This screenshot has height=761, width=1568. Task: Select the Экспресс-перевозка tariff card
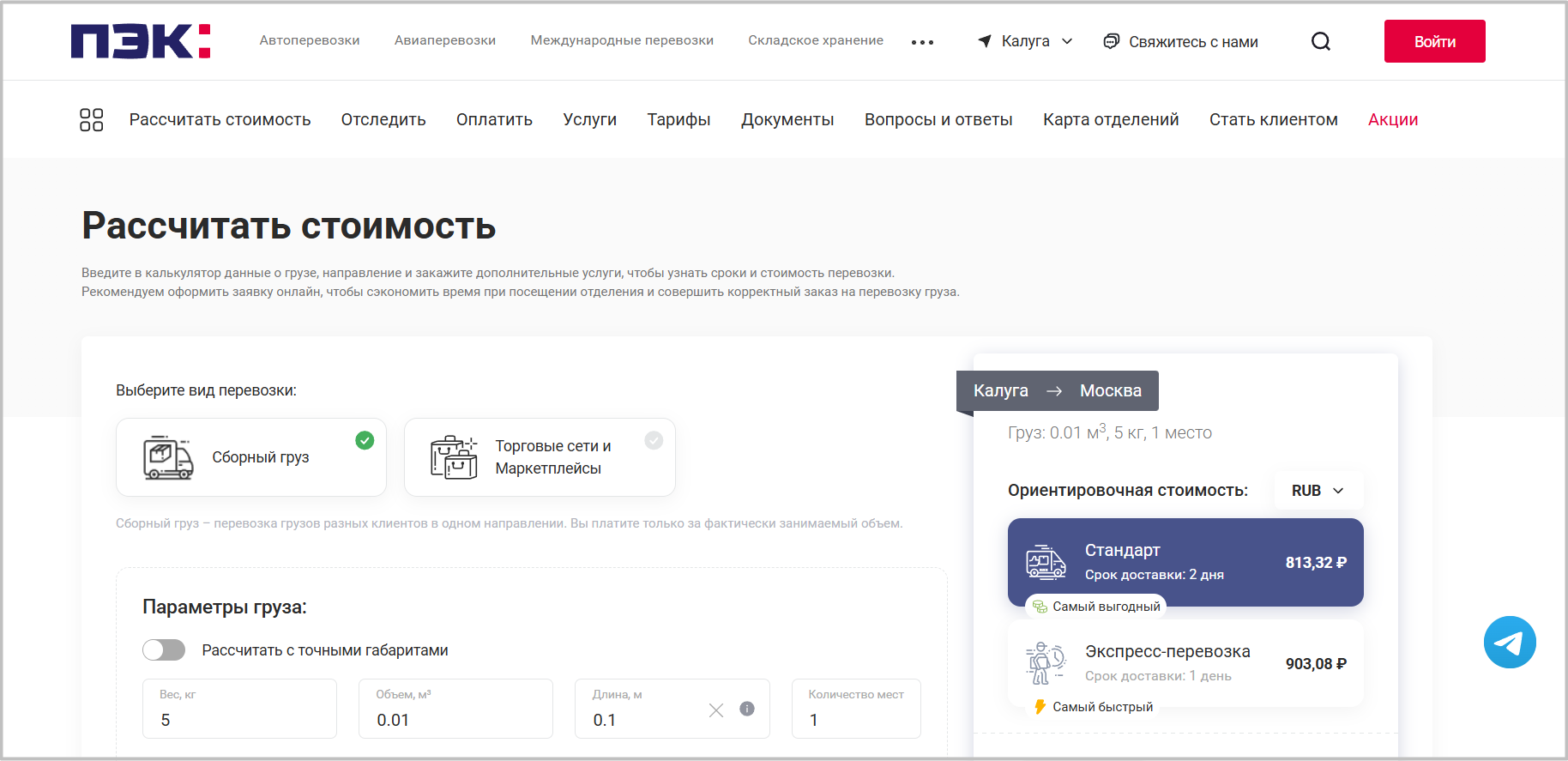tap(1185, 663)
